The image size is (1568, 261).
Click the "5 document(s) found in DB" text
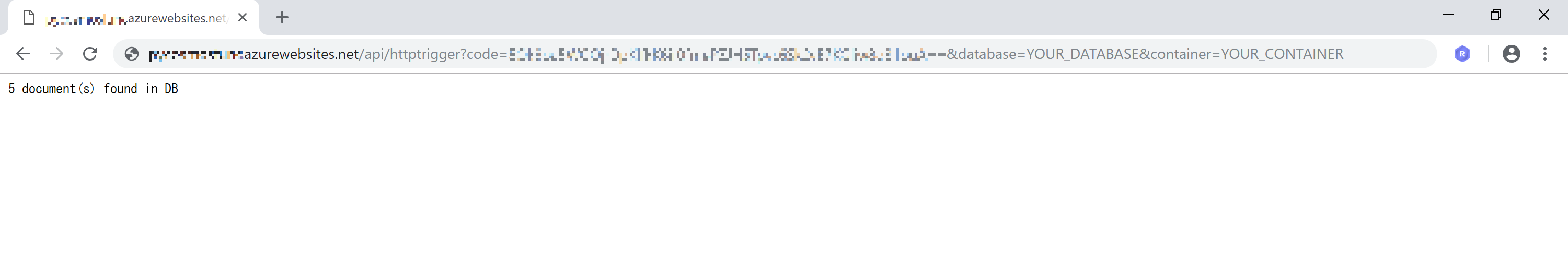click(x=93, y=89)
